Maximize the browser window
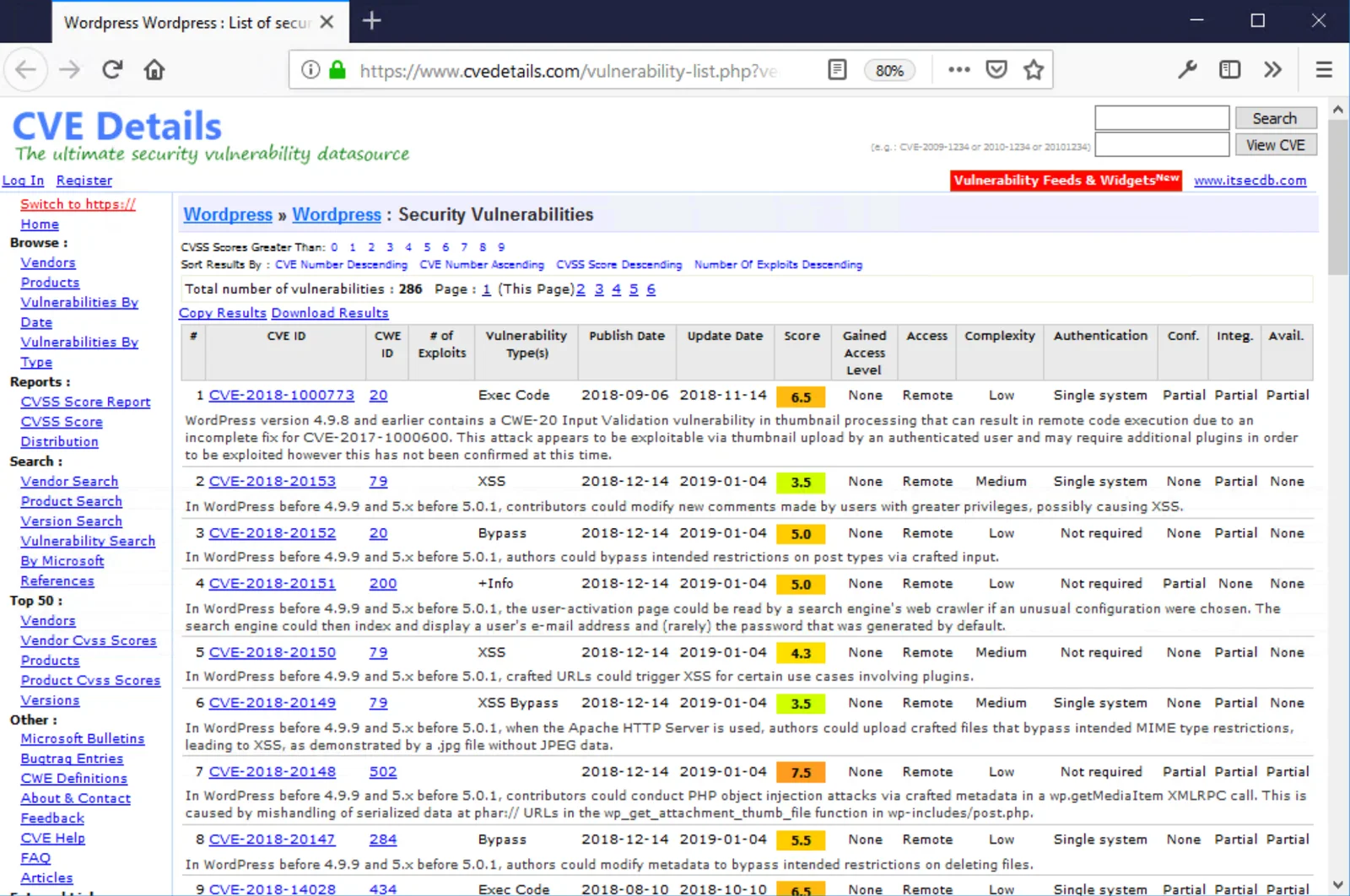Image resolution: width=1350 pixels, height=896 pixels. pos(1257,21)
